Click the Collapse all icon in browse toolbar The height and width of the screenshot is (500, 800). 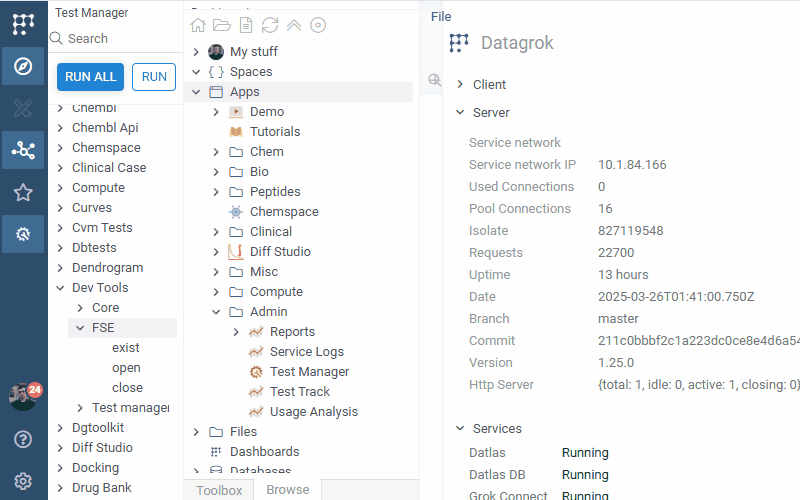(294, 25)
